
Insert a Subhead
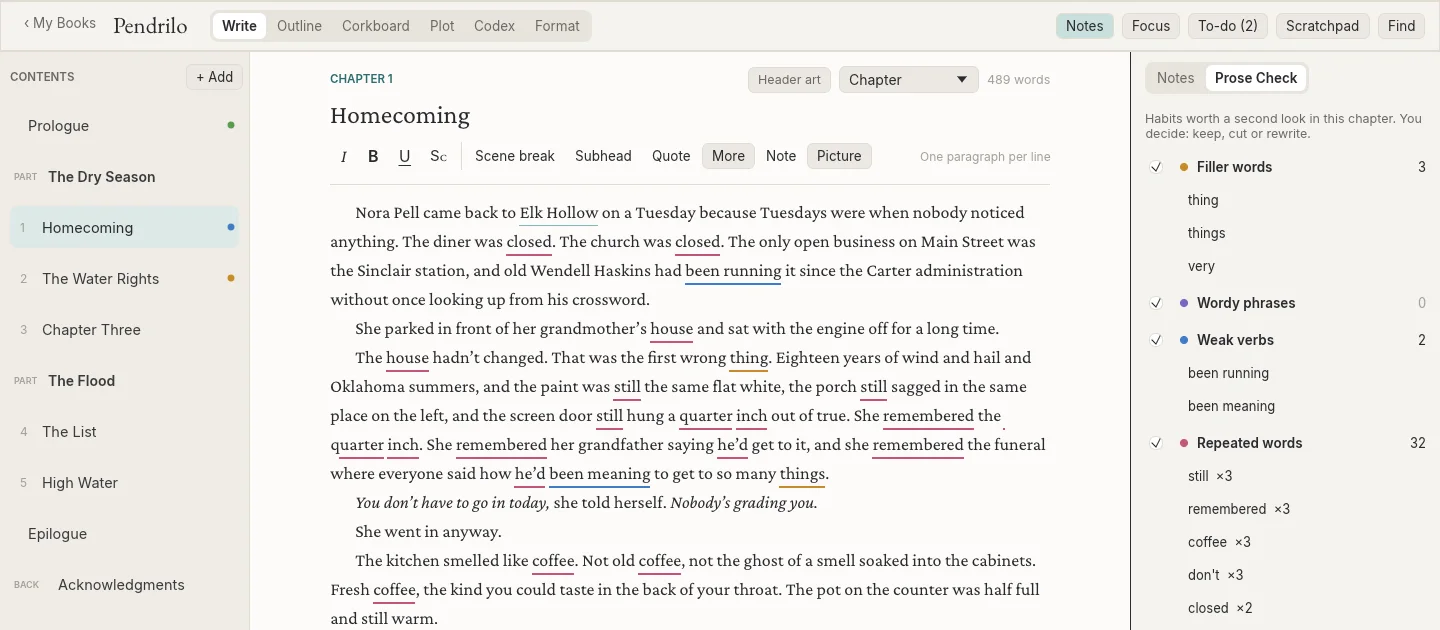tap(603, 156)
